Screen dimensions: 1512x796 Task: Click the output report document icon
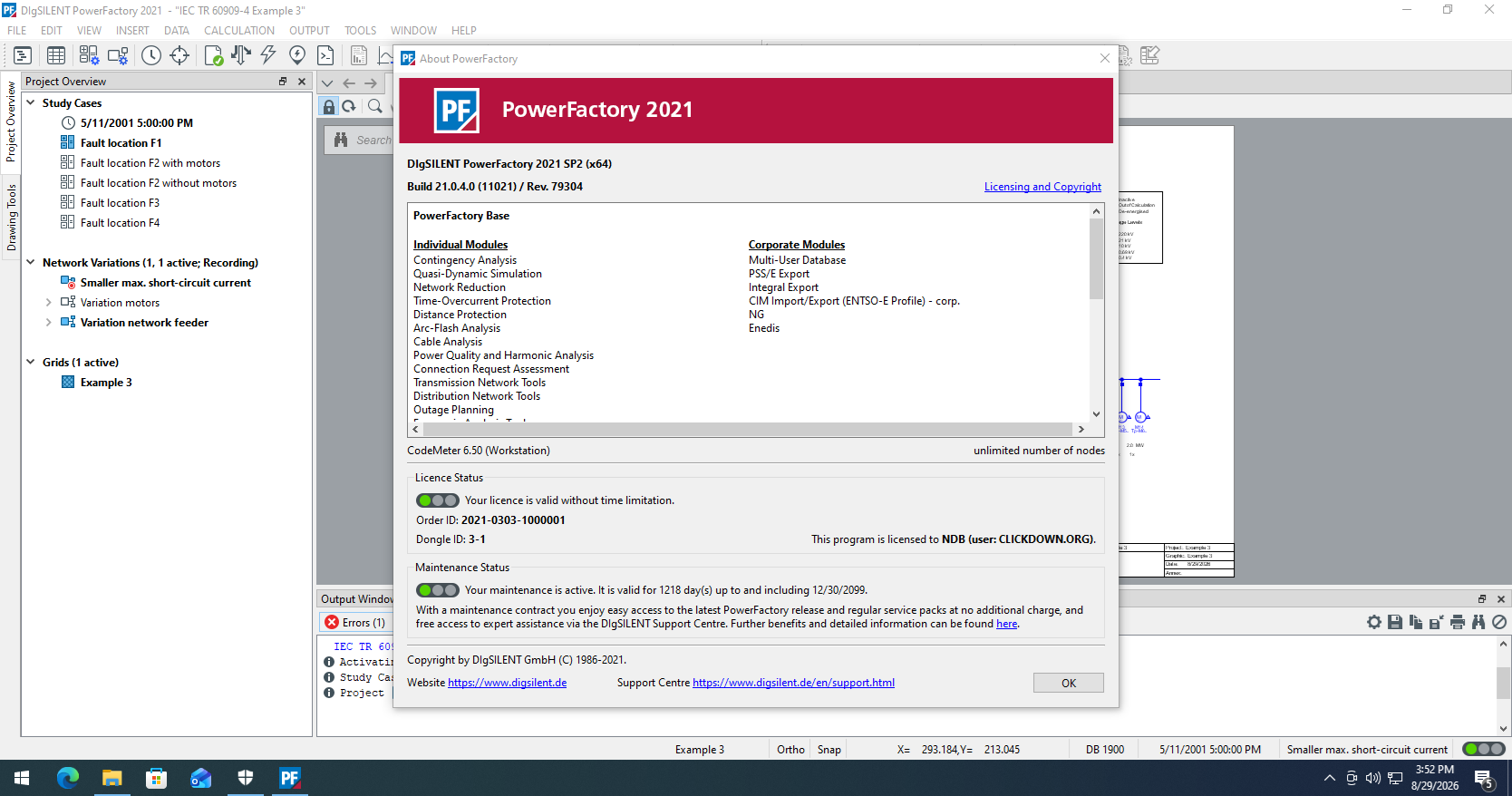point(359,55)
